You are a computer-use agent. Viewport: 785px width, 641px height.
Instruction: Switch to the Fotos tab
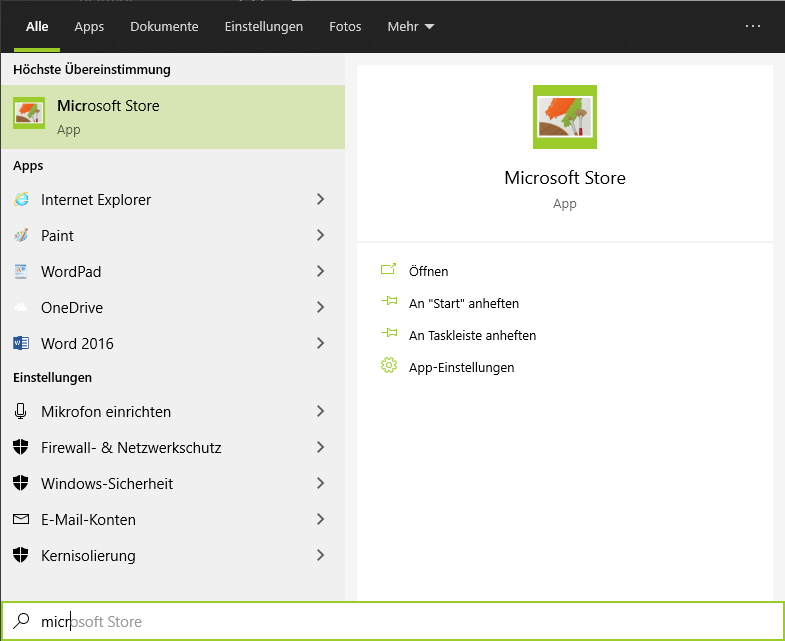pos(345,27)
